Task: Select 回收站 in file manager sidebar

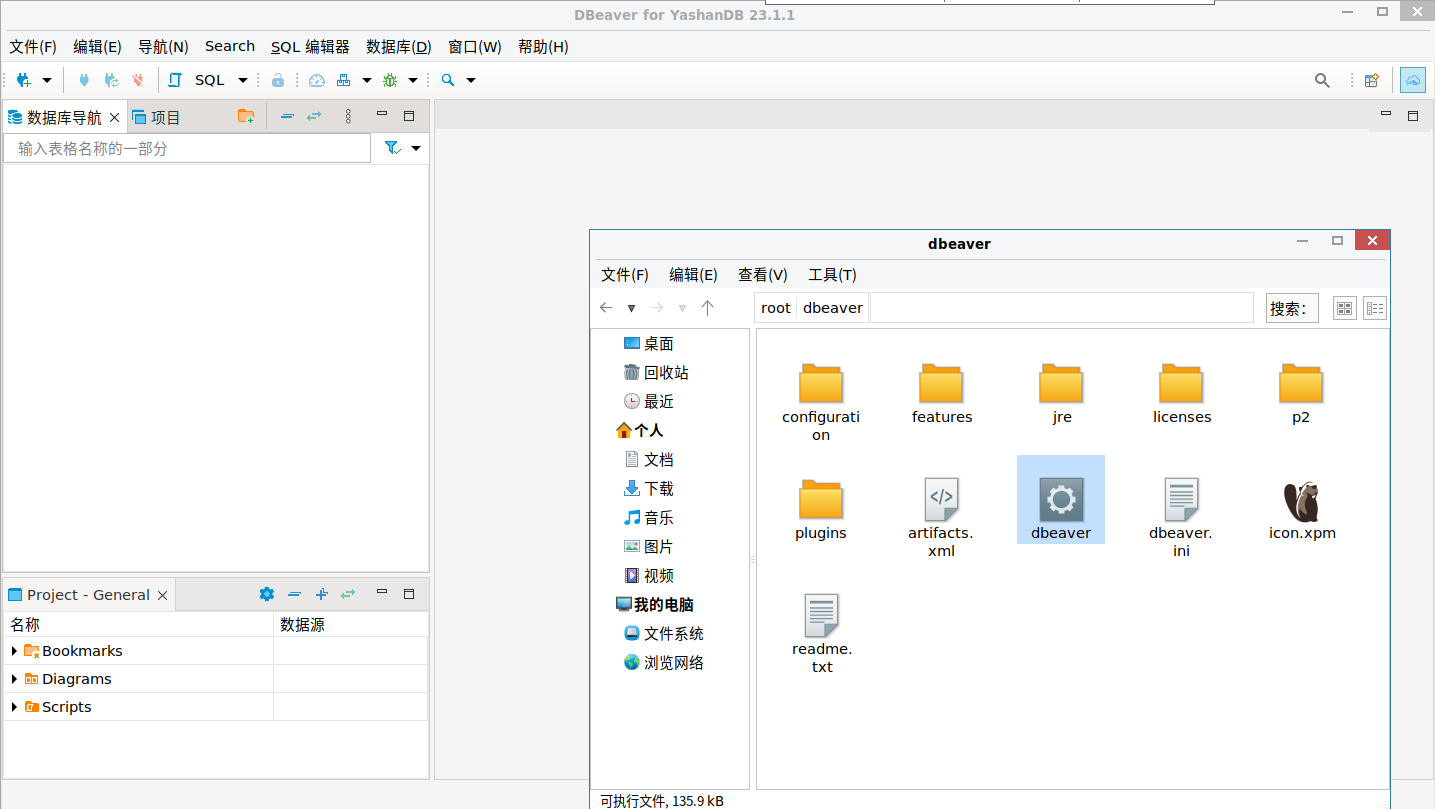Action: coord(656,373)
